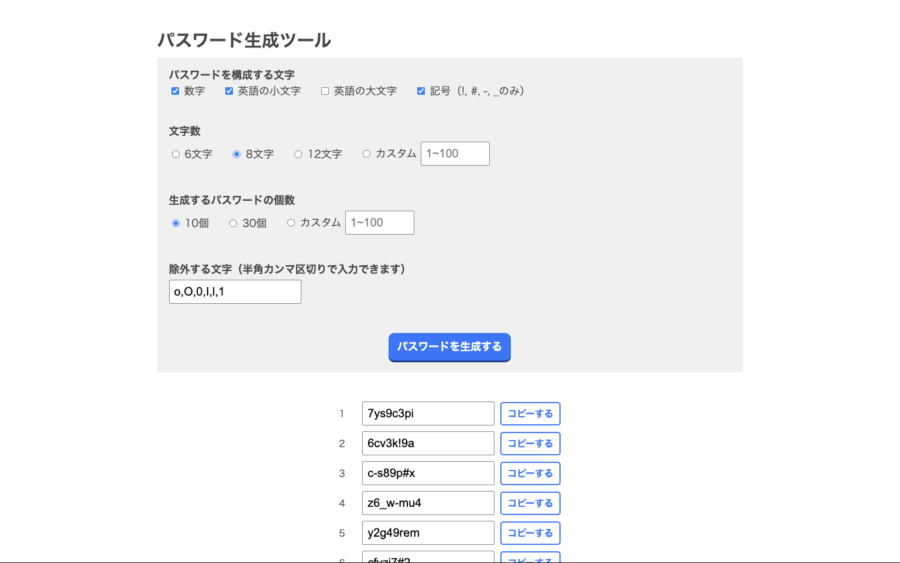900x563 pixels.
Task: Choose カスタム password count radio
Action: click(x=291, y=223)
